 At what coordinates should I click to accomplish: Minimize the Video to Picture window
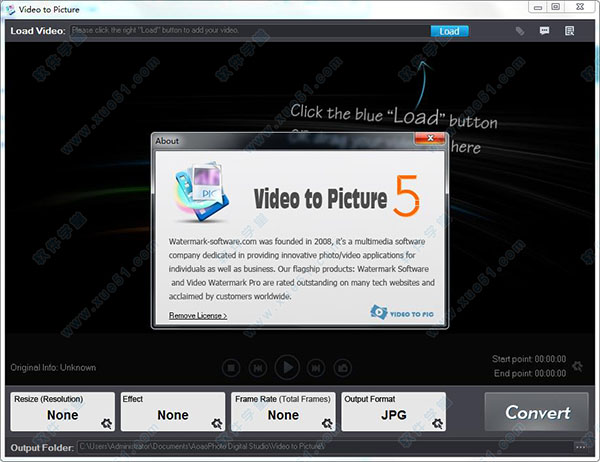pos(538,7)
